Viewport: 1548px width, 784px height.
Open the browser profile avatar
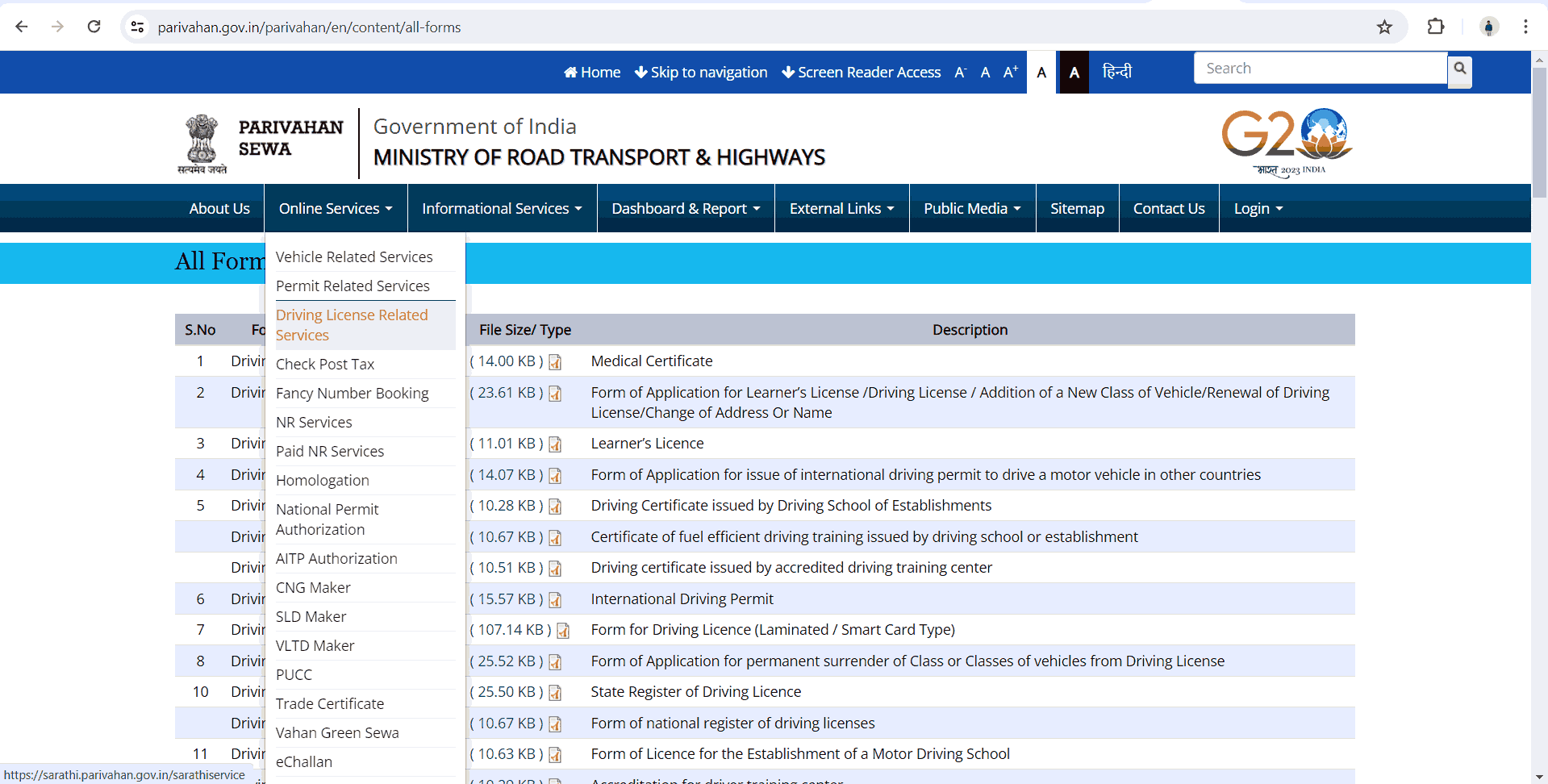coord(1489,27)
